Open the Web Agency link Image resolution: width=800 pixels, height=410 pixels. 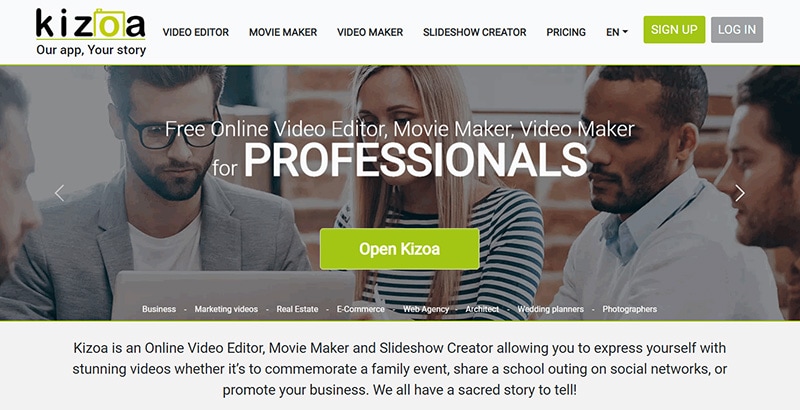coord(426,309)
